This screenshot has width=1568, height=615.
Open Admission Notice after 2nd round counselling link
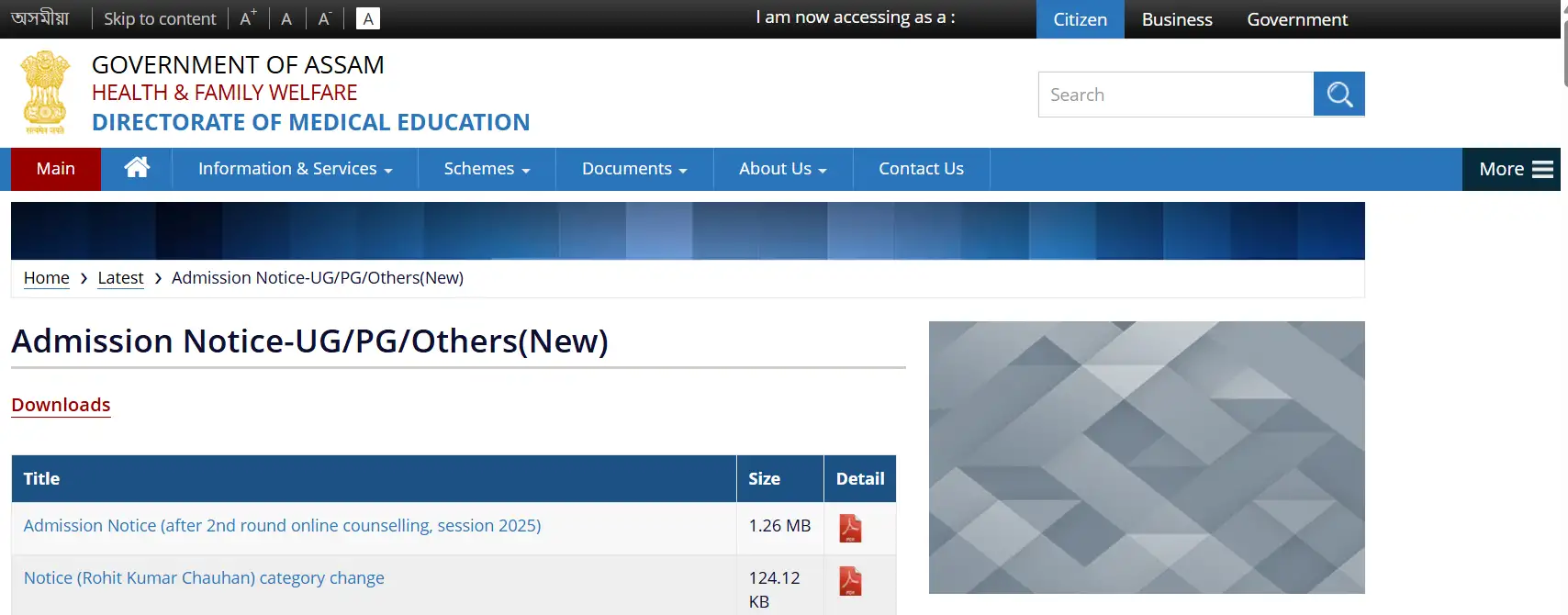[282, 526]
